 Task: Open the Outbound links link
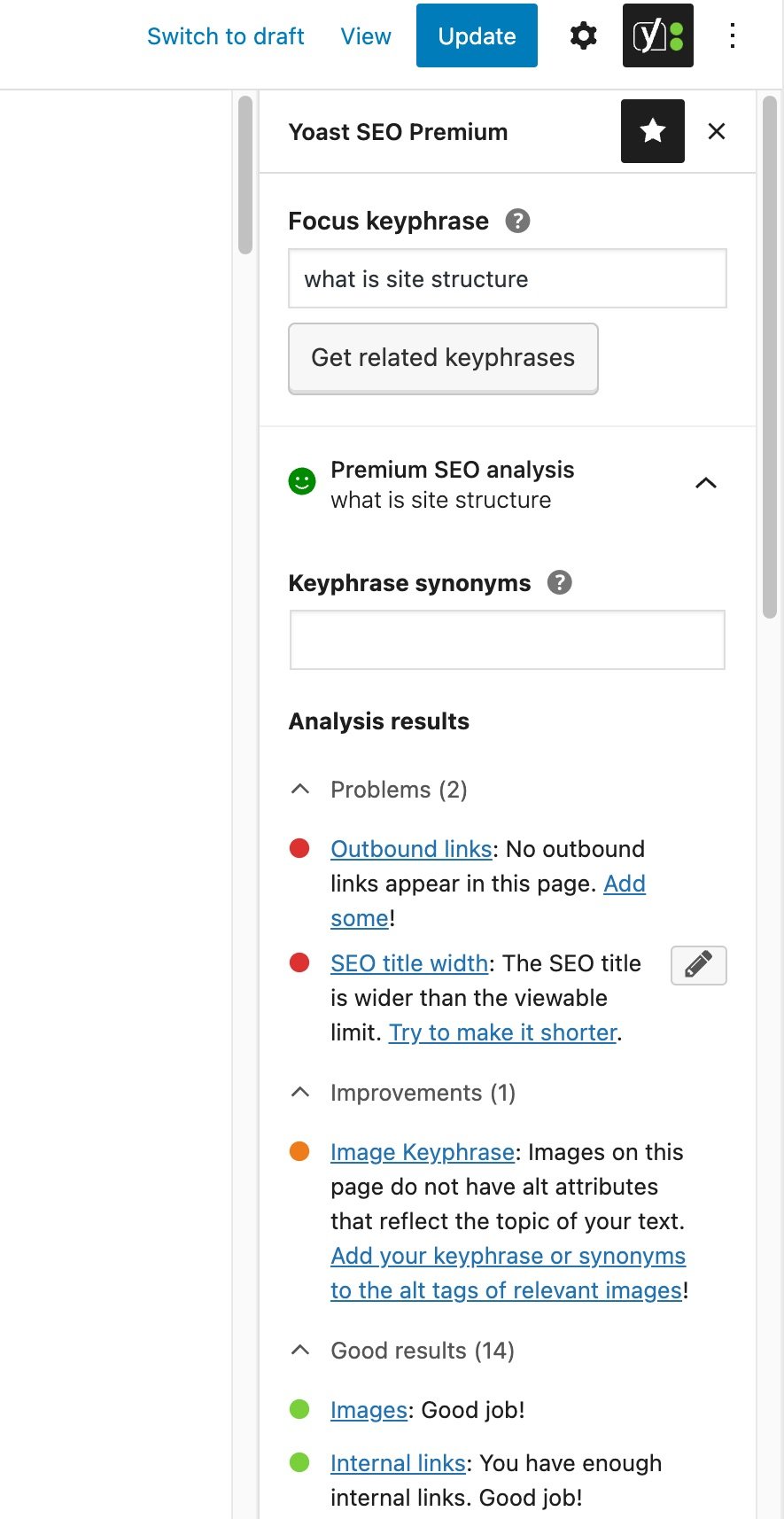pos(411,849)
